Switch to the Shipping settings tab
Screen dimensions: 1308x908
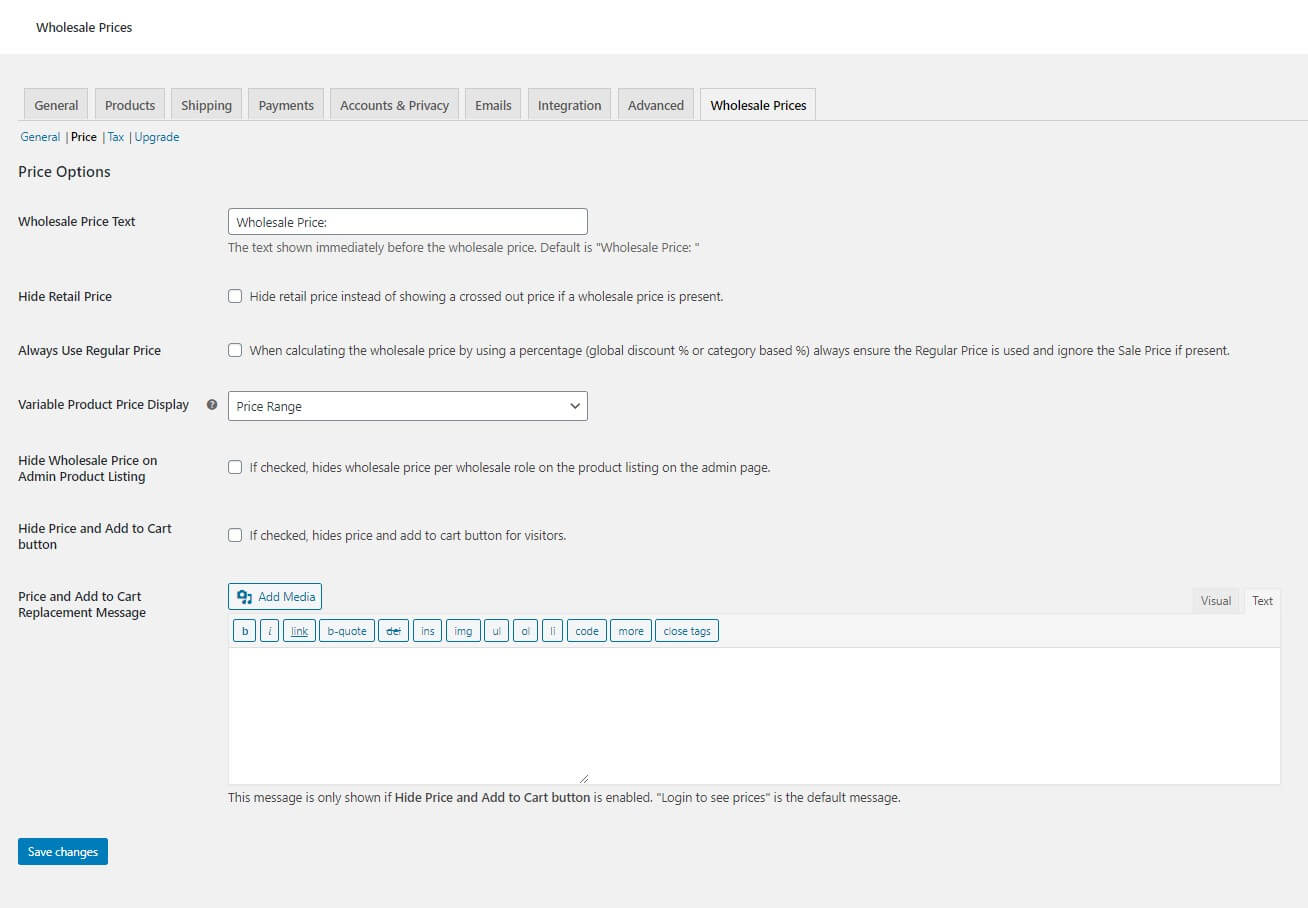206,105
